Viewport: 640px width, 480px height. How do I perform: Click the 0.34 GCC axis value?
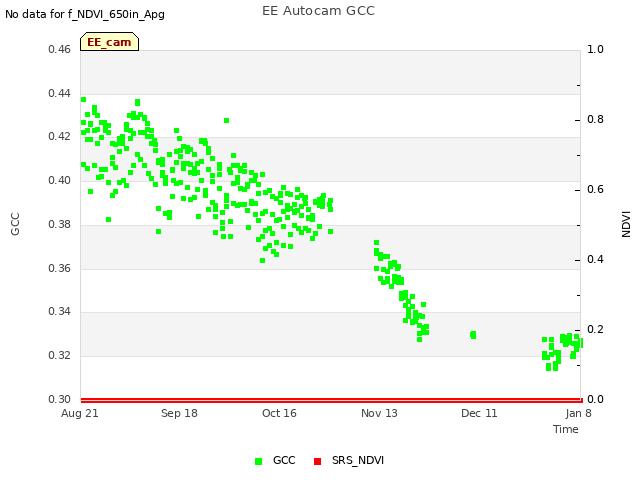(59, 311)
